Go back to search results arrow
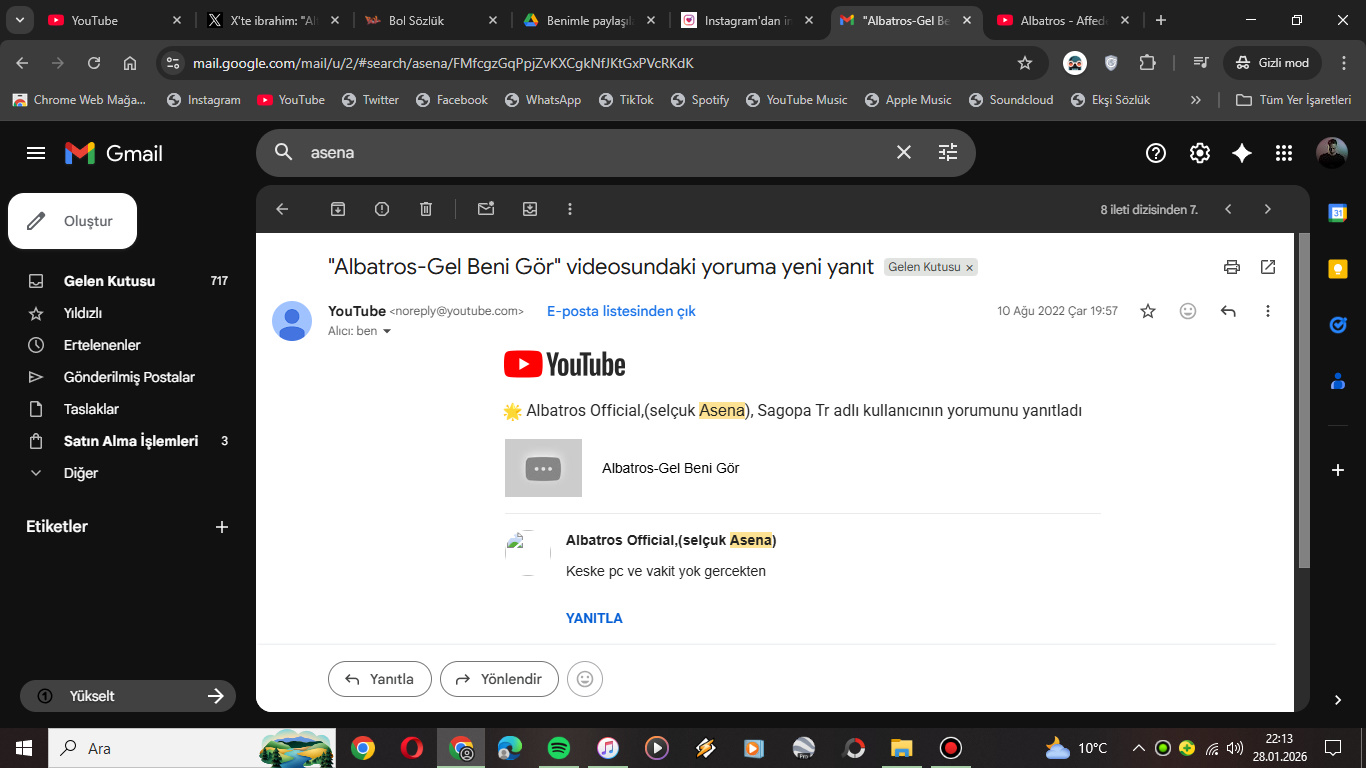This screenshot has width=1366, height=768. point(282,209)
